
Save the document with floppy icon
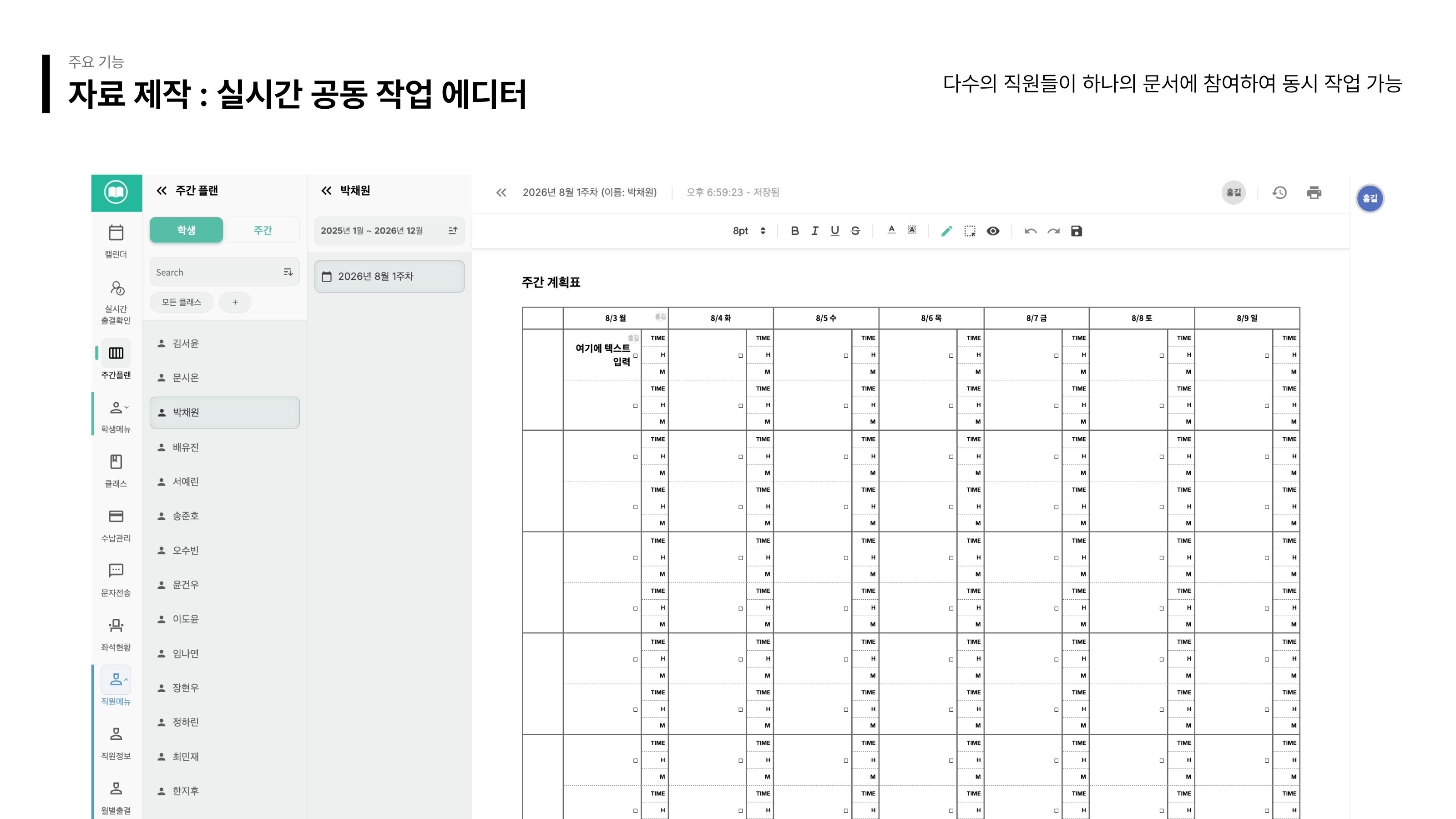click(1077, 231)
